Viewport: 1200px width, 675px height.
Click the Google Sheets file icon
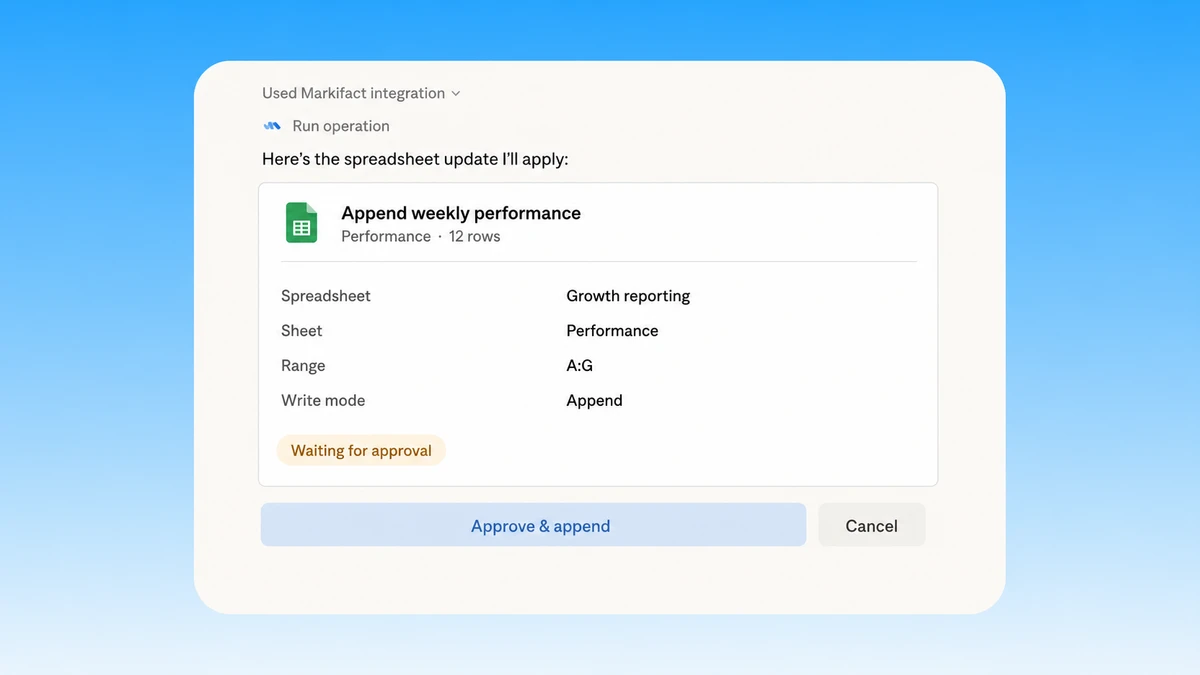[x=301, y=223]
